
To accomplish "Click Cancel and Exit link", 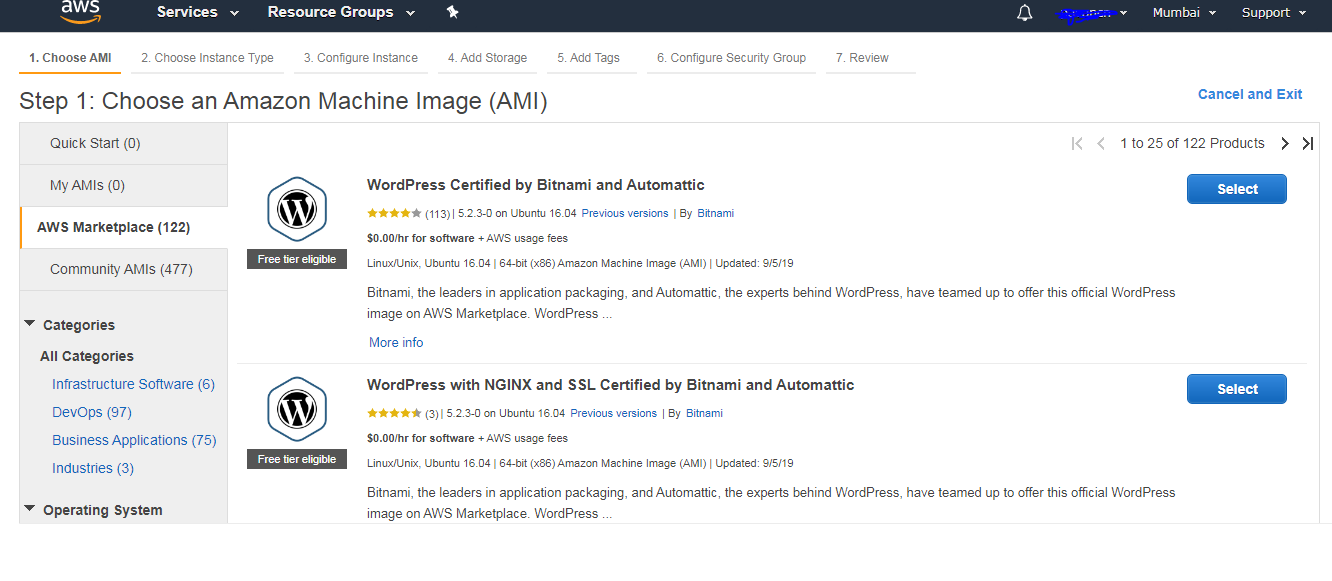I will 1250,94.
